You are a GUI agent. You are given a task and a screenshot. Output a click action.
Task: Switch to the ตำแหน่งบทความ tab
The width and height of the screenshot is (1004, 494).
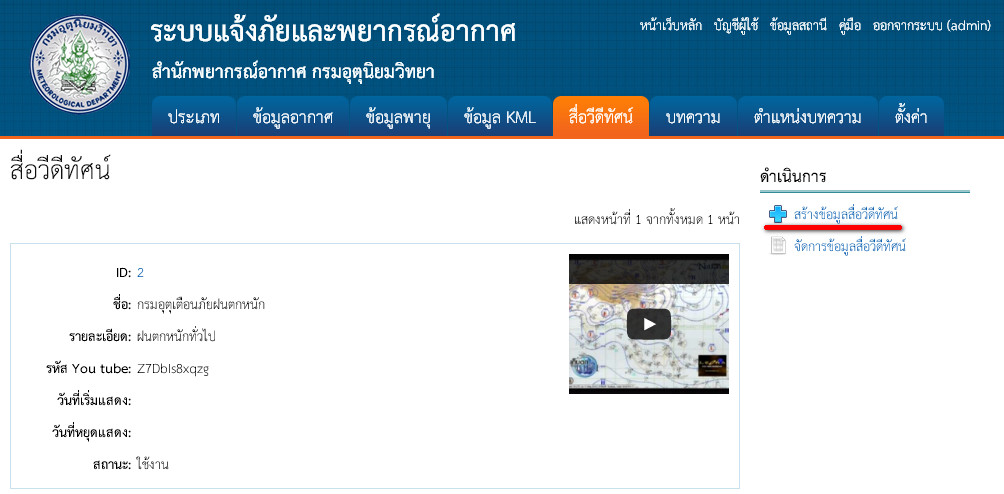807,117
